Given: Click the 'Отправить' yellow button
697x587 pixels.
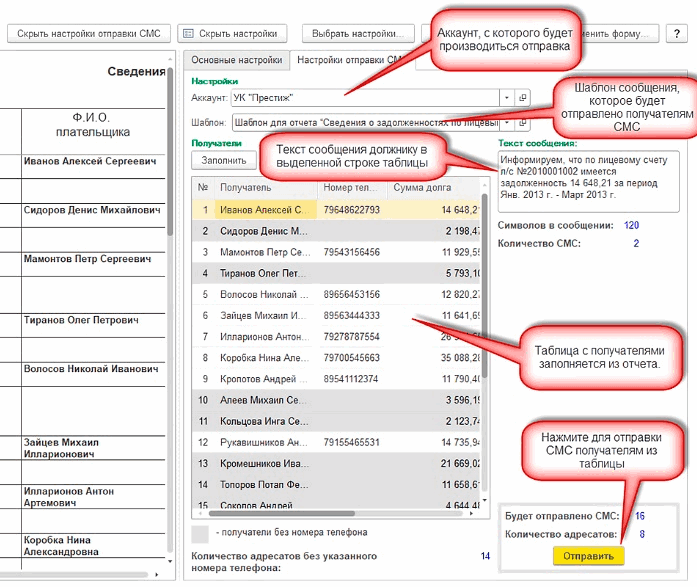Looking at the screenshot, I should coord(589,556).
